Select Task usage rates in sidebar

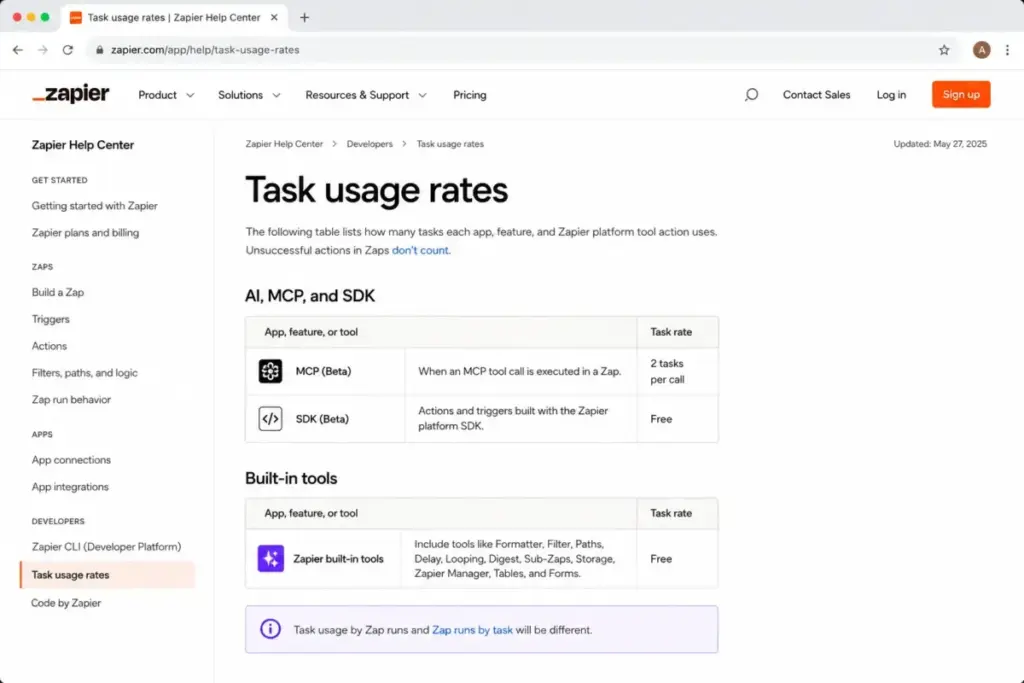tap(107, 575)
